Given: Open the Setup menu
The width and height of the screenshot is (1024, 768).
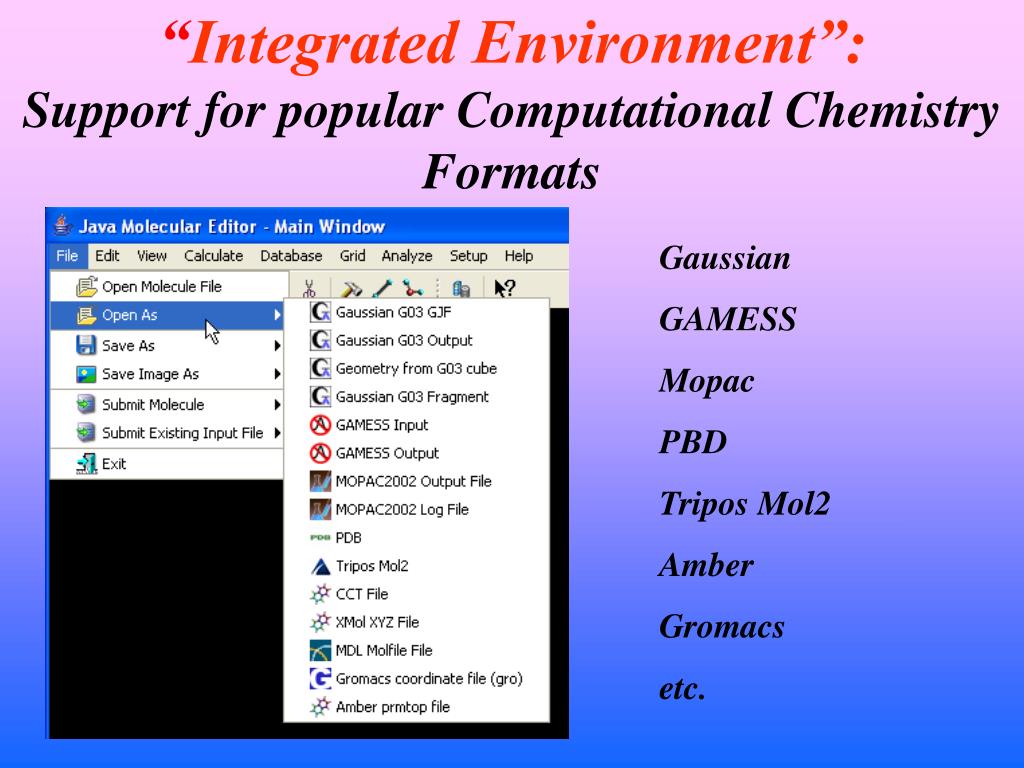Looking at the screenshot, I should pos(468,256).
